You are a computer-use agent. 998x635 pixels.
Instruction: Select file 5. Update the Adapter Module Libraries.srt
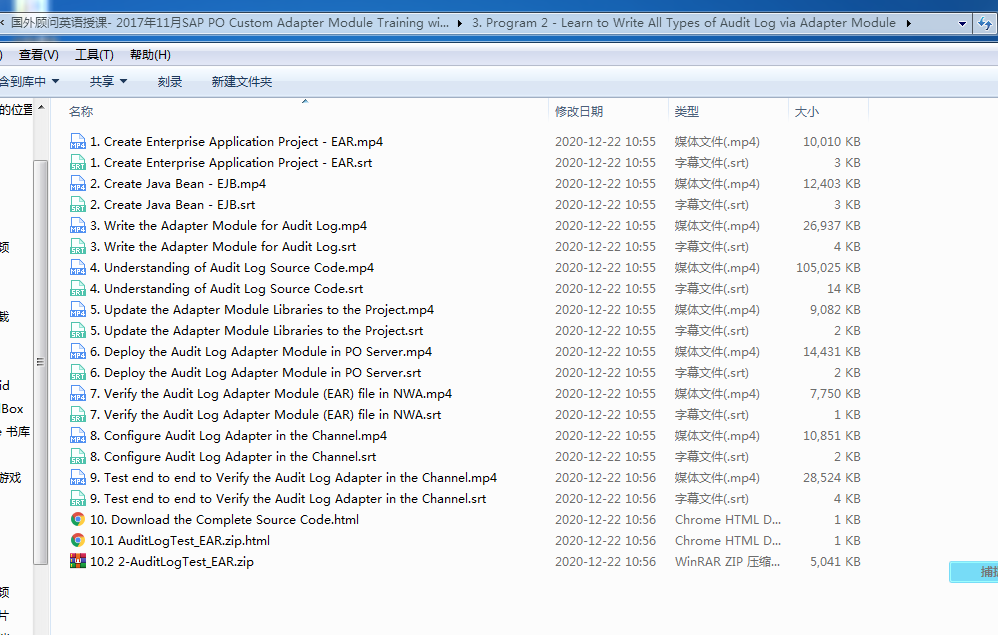tap(257, 330)
